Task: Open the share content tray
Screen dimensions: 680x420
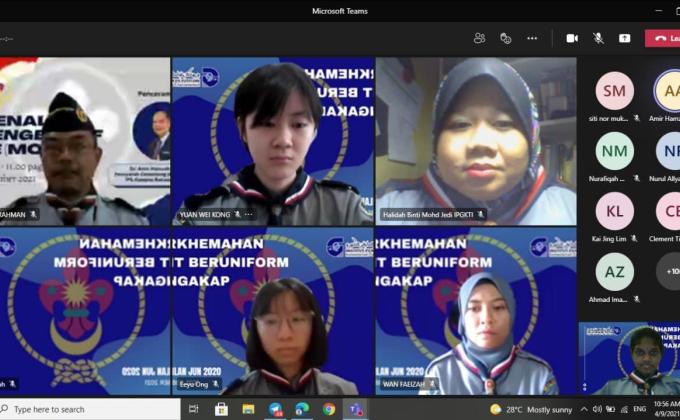Action: pos(624,38)
